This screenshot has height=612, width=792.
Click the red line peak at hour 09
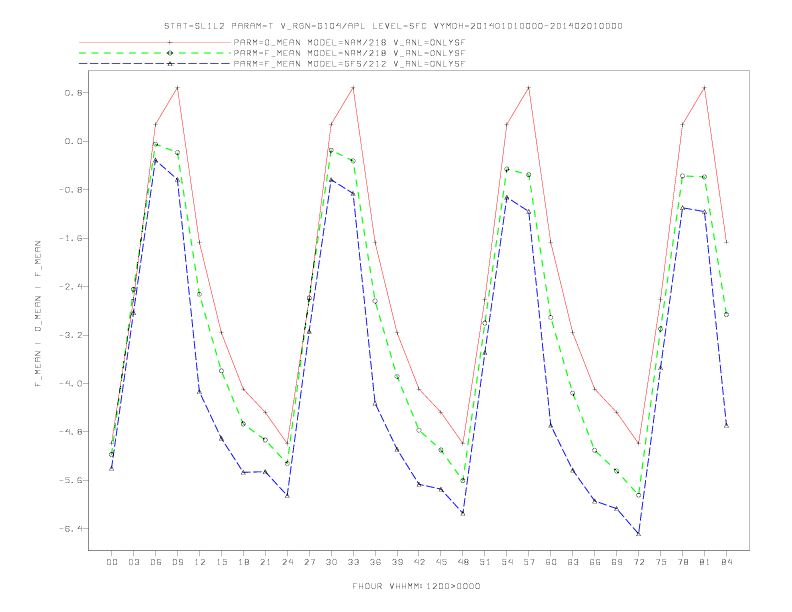[177, 88]
